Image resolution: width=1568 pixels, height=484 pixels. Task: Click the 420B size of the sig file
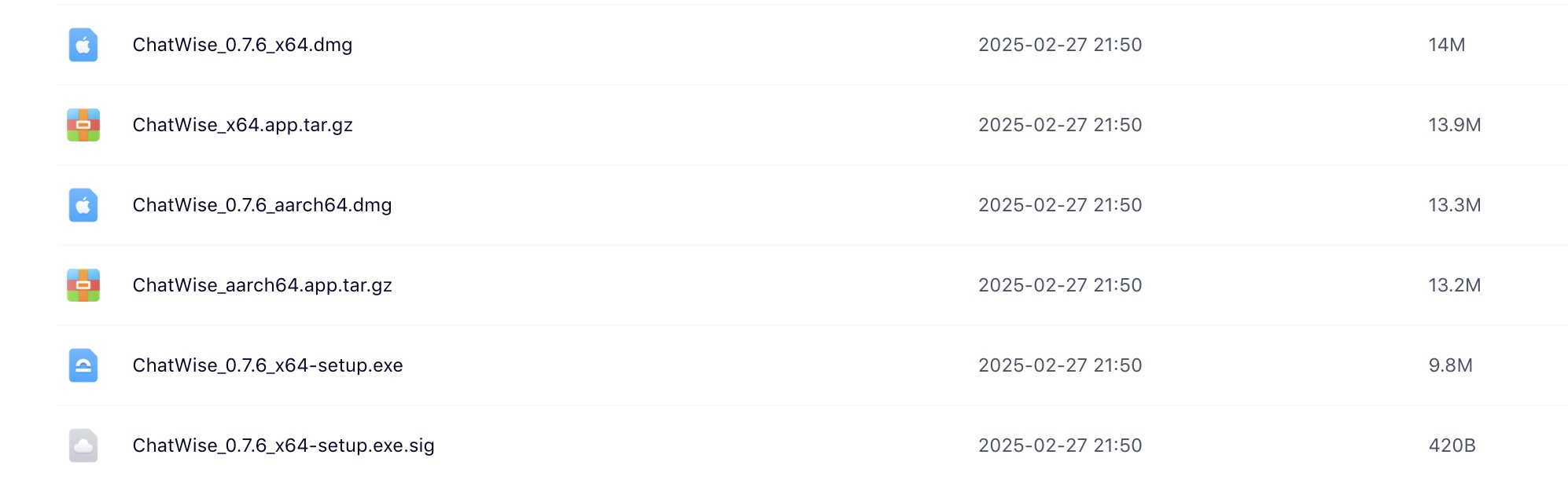[x=1452, y=445]
